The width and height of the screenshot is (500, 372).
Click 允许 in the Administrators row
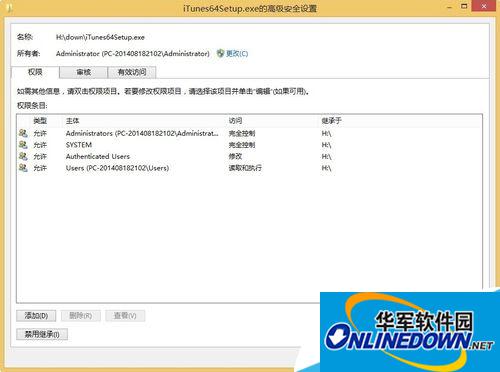(x=40, y=133)
